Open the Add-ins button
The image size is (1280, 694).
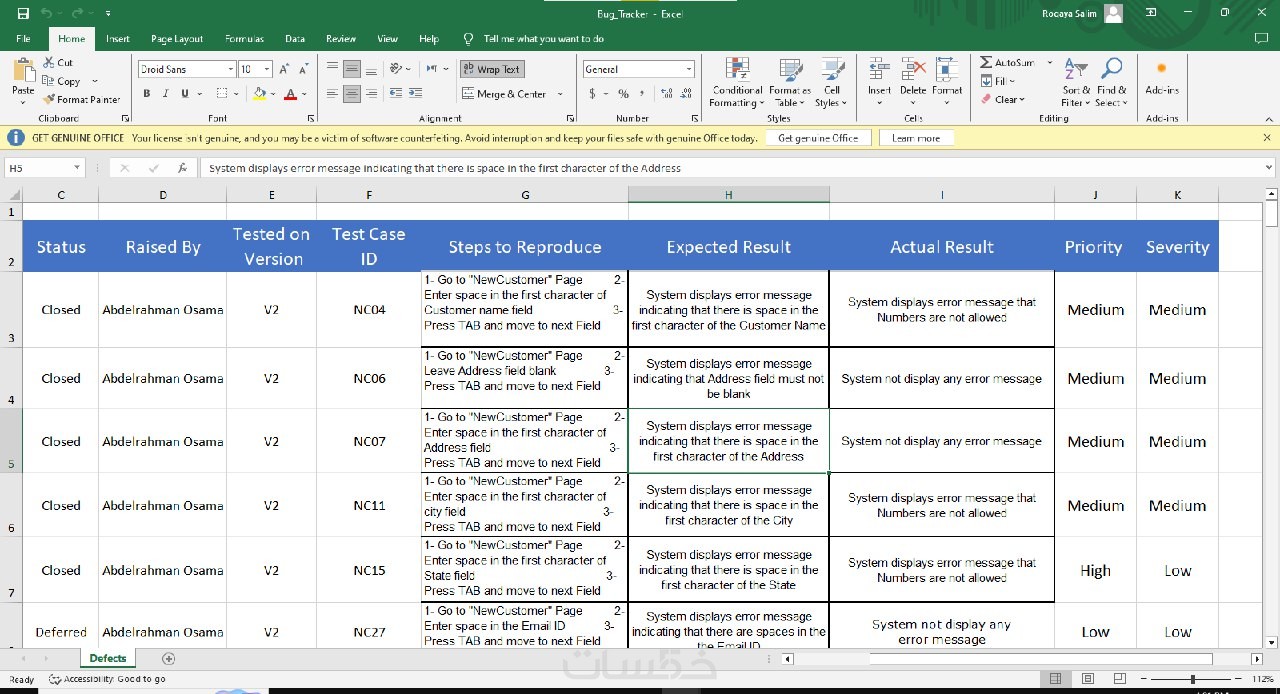(1161, 77)
